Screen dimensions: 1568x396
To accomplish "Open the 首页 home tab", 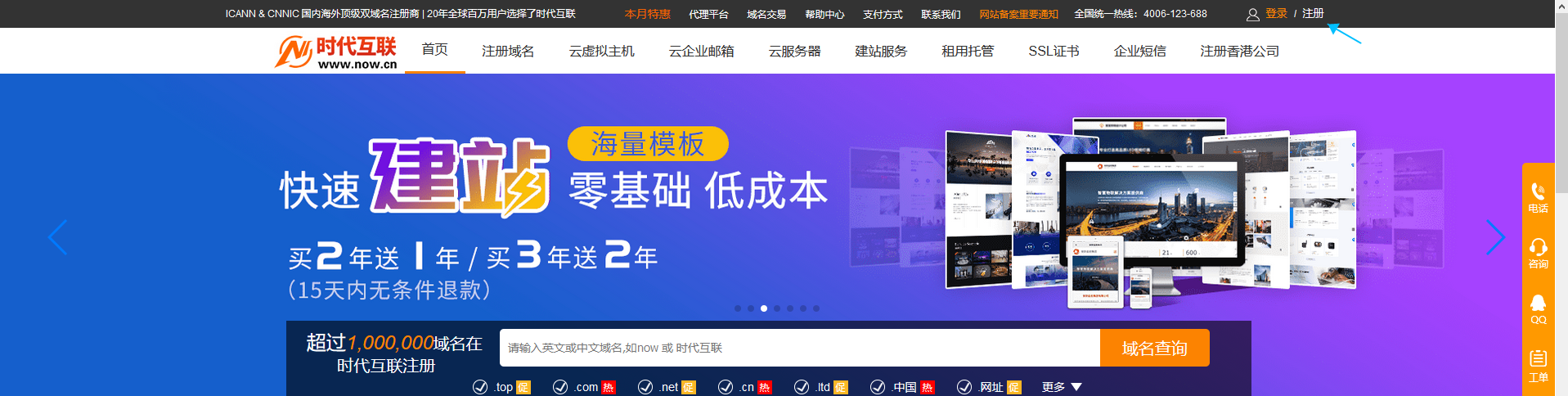I will click(x=434, y=50).
